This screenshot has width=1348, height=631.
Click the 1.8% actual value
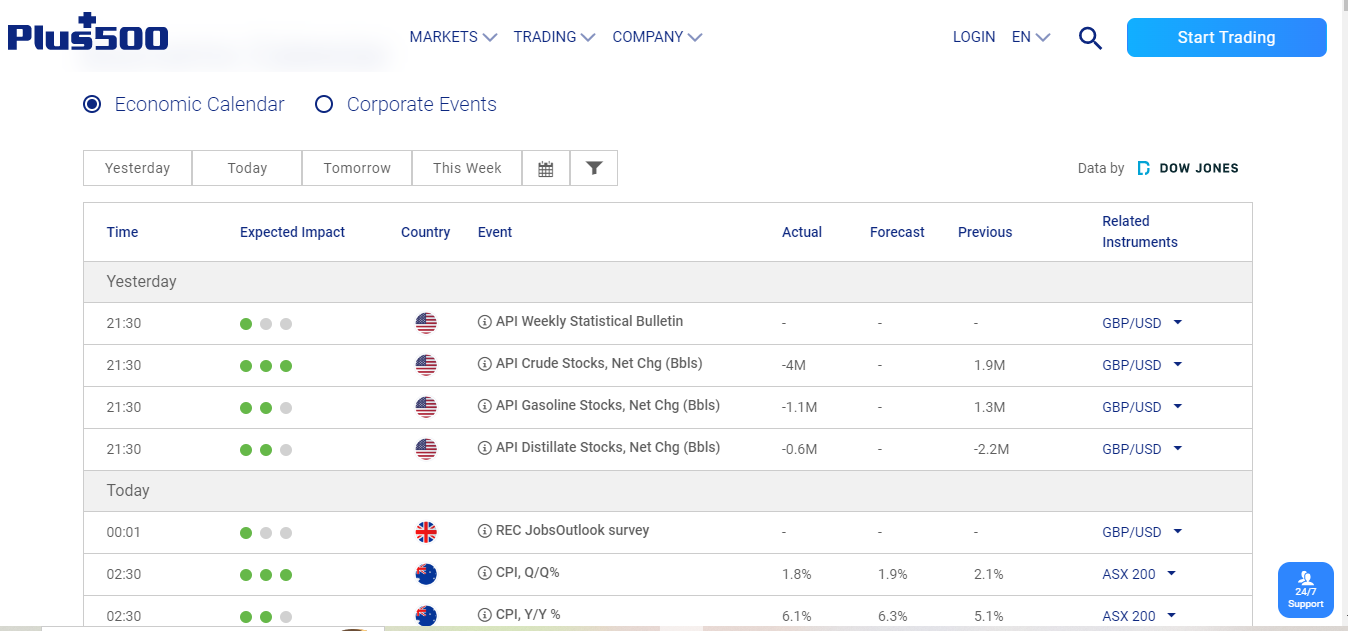(x=796, y=575)
